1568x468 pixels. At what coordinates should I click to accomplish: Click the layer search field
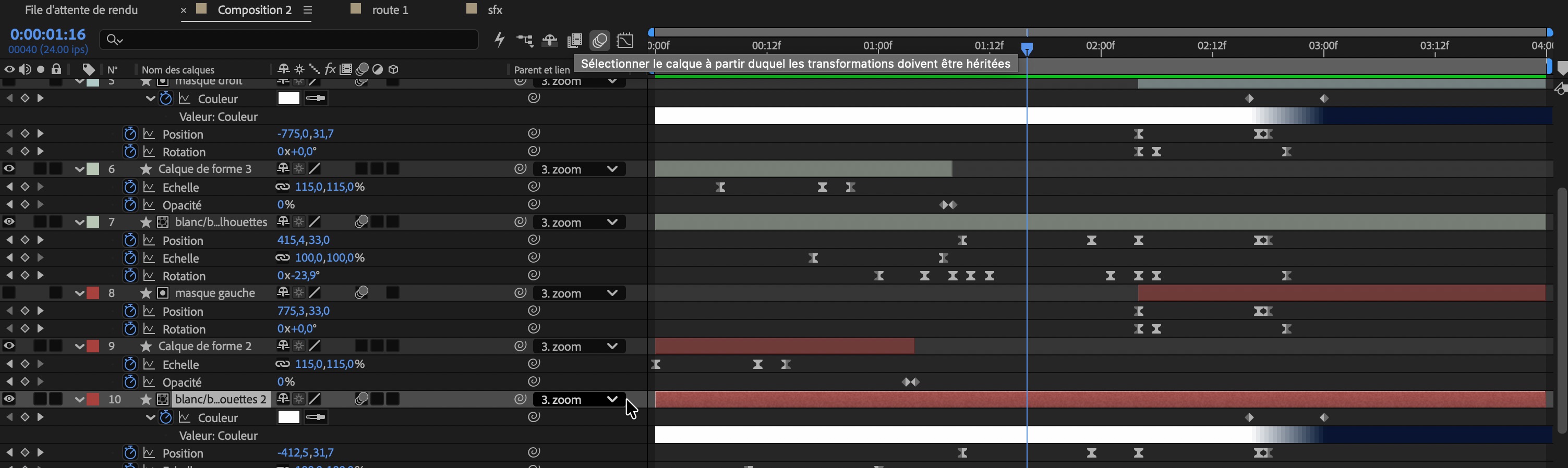(289, 40)
